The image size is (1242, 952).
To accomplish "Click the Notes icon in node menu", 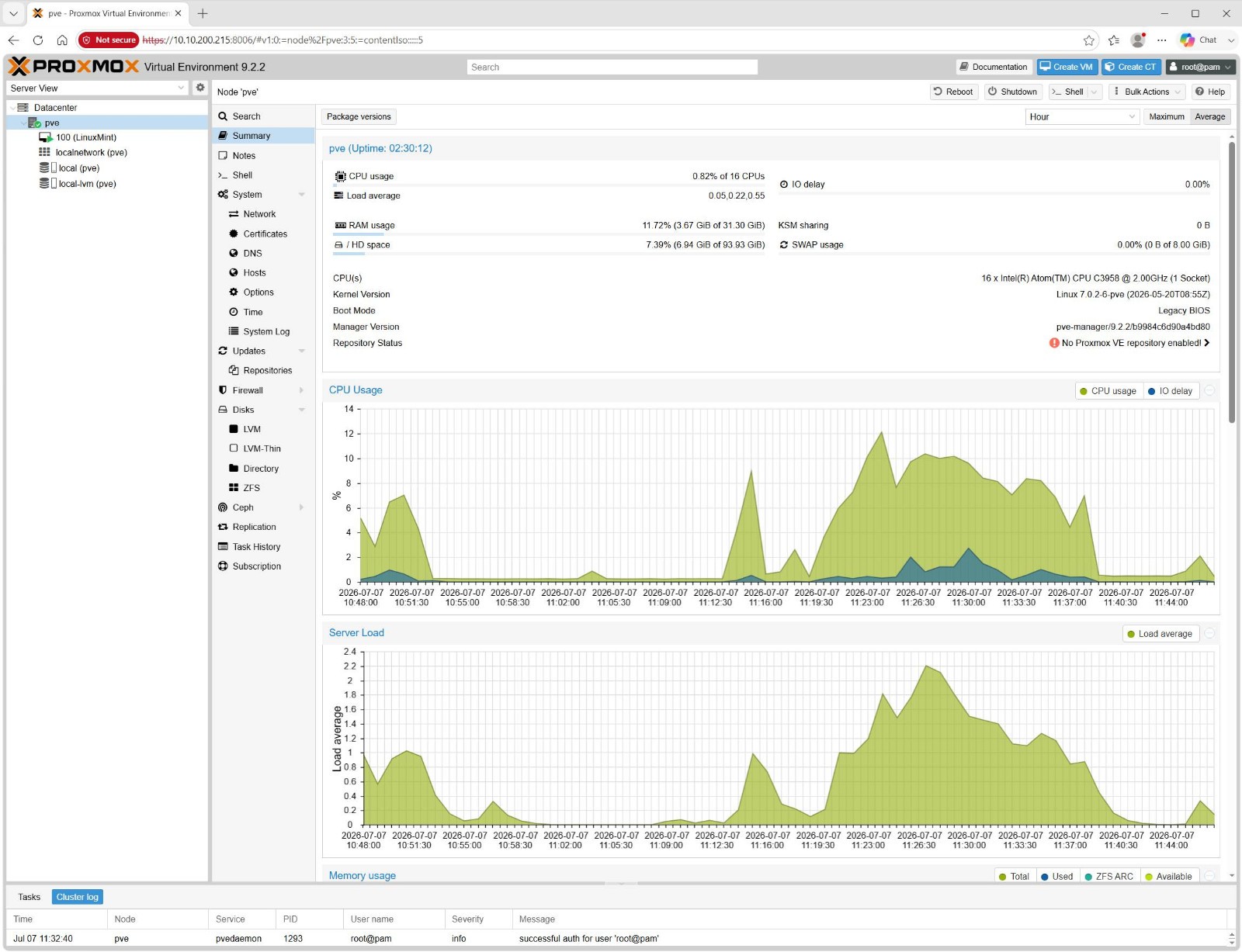I will [x=223, y=155].
